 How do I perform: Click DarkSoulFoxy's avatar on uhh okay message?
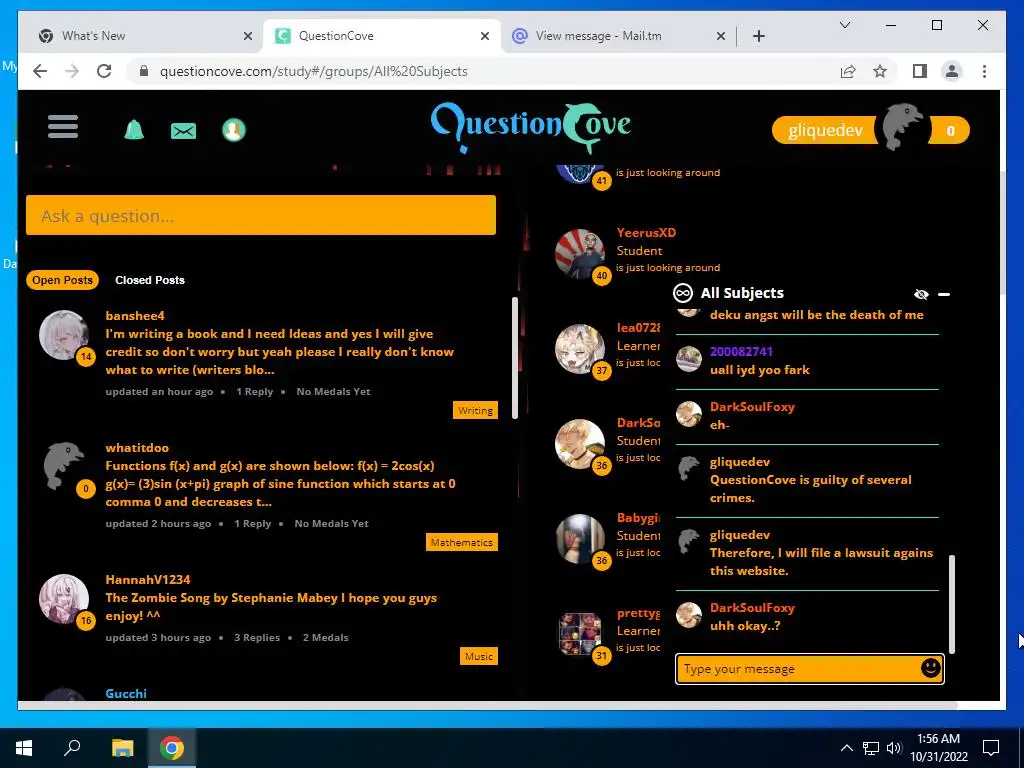[688, 615]
